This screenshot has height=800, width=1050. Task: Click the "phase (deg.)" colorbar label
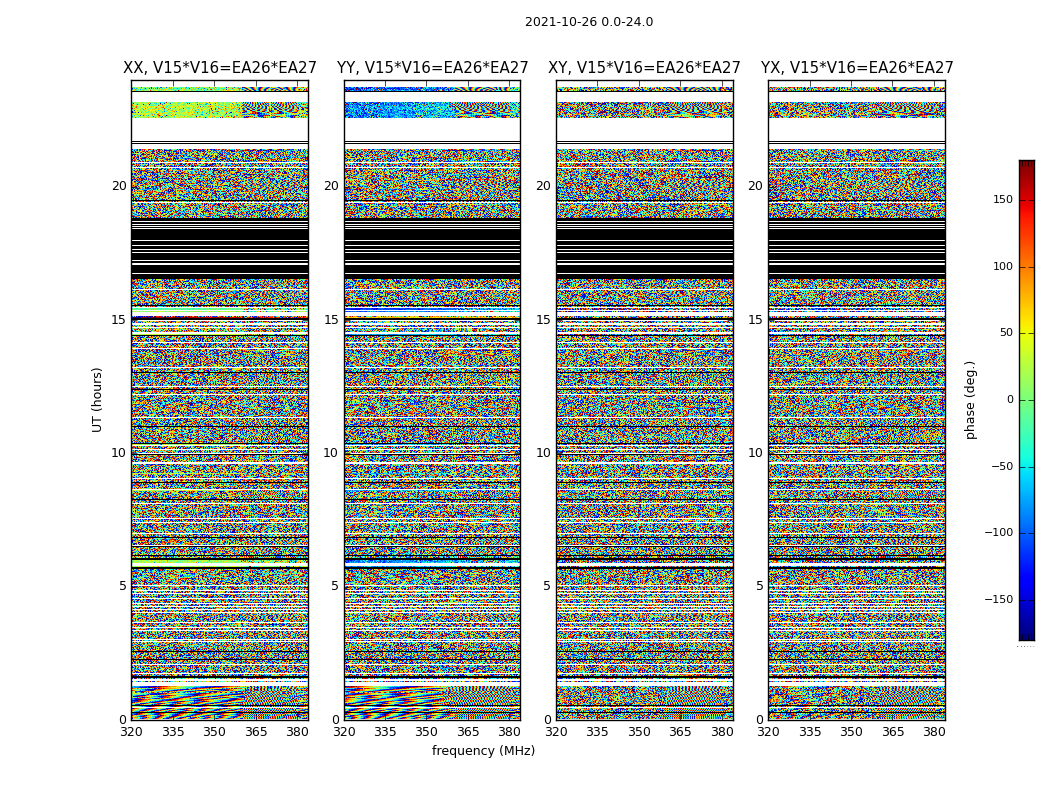[x=970, y=400]
